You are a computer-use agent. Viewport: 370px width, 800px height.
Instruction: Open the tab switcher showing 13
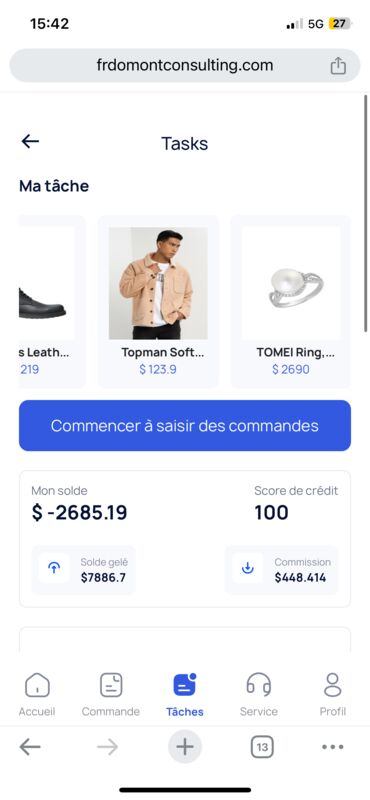click(x=262, y=747)
